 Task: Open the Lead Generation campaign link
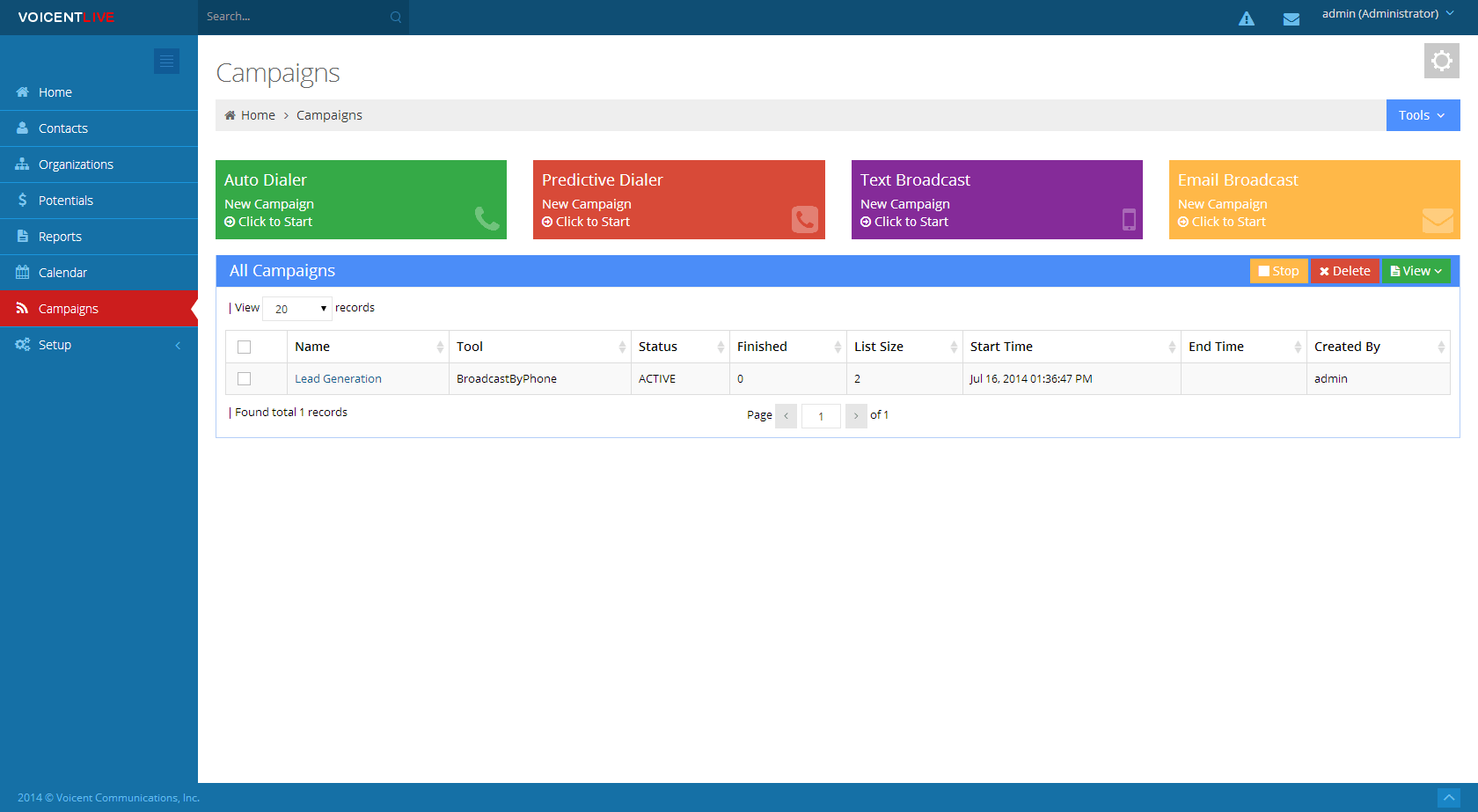tap(338, 378)
